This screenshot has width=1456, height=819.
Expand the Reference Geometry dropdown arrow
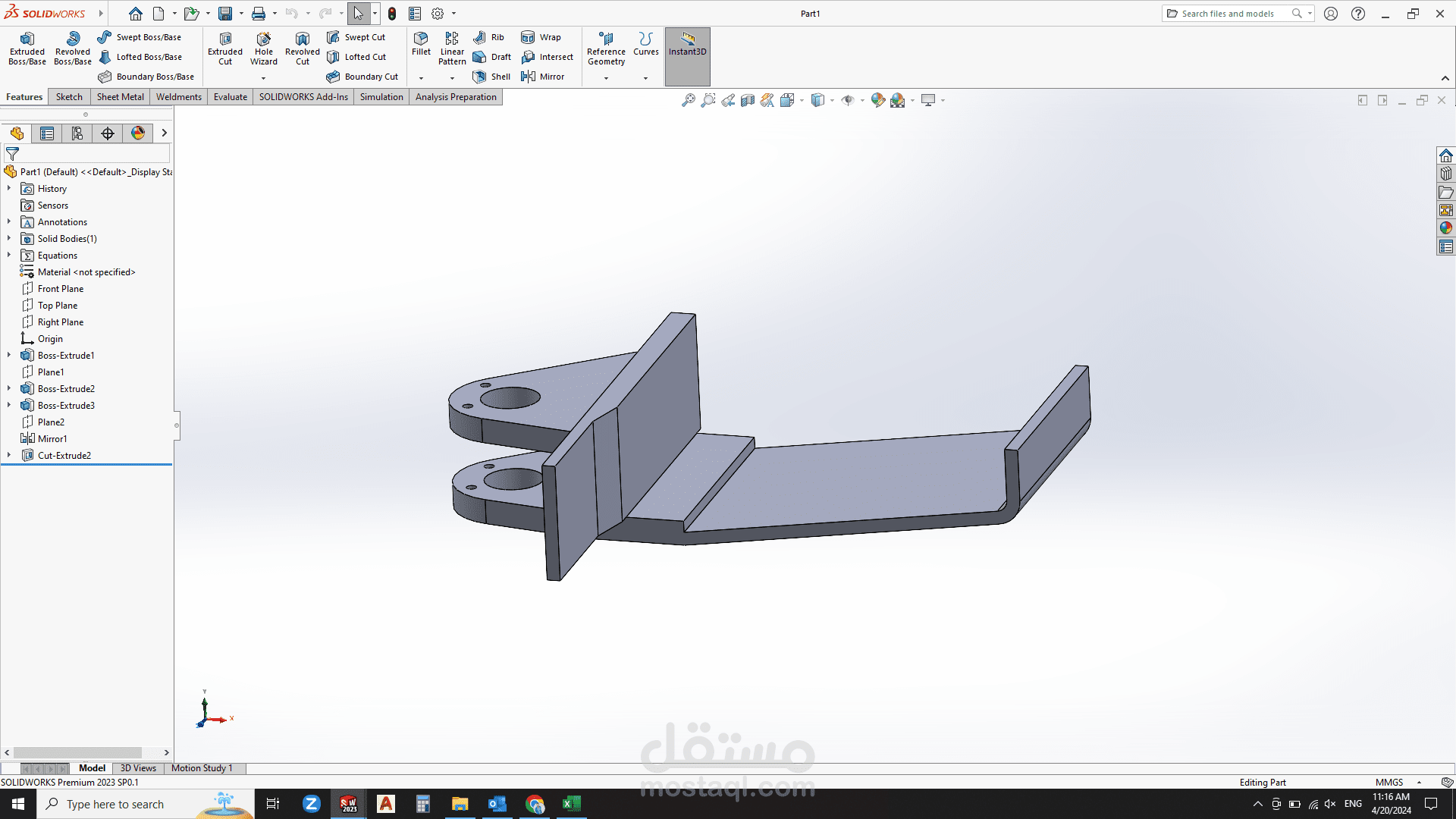(x=606, y=78)
